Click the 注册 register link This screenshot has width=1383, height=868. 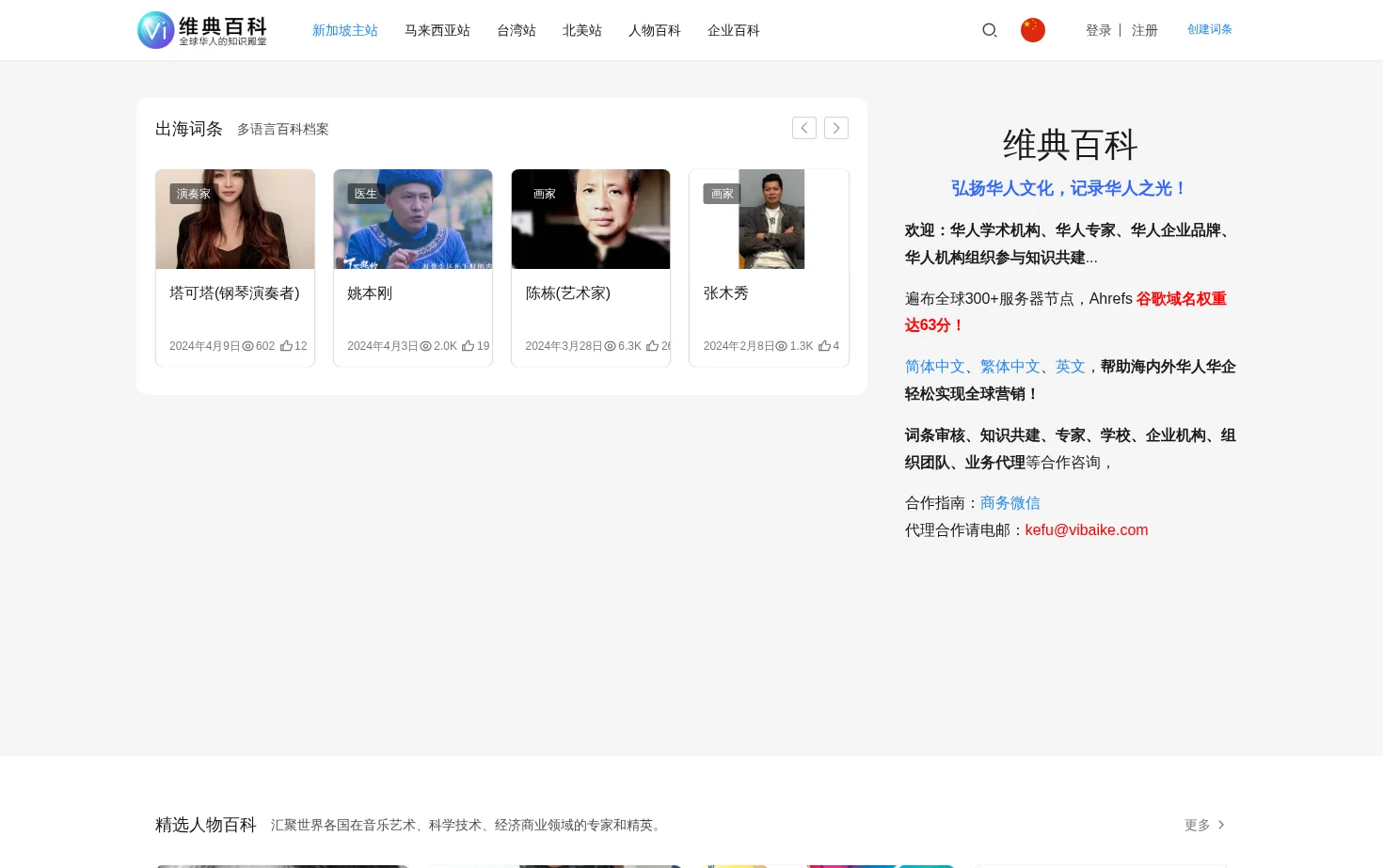pyautogui.click(x=1145, y=30)
